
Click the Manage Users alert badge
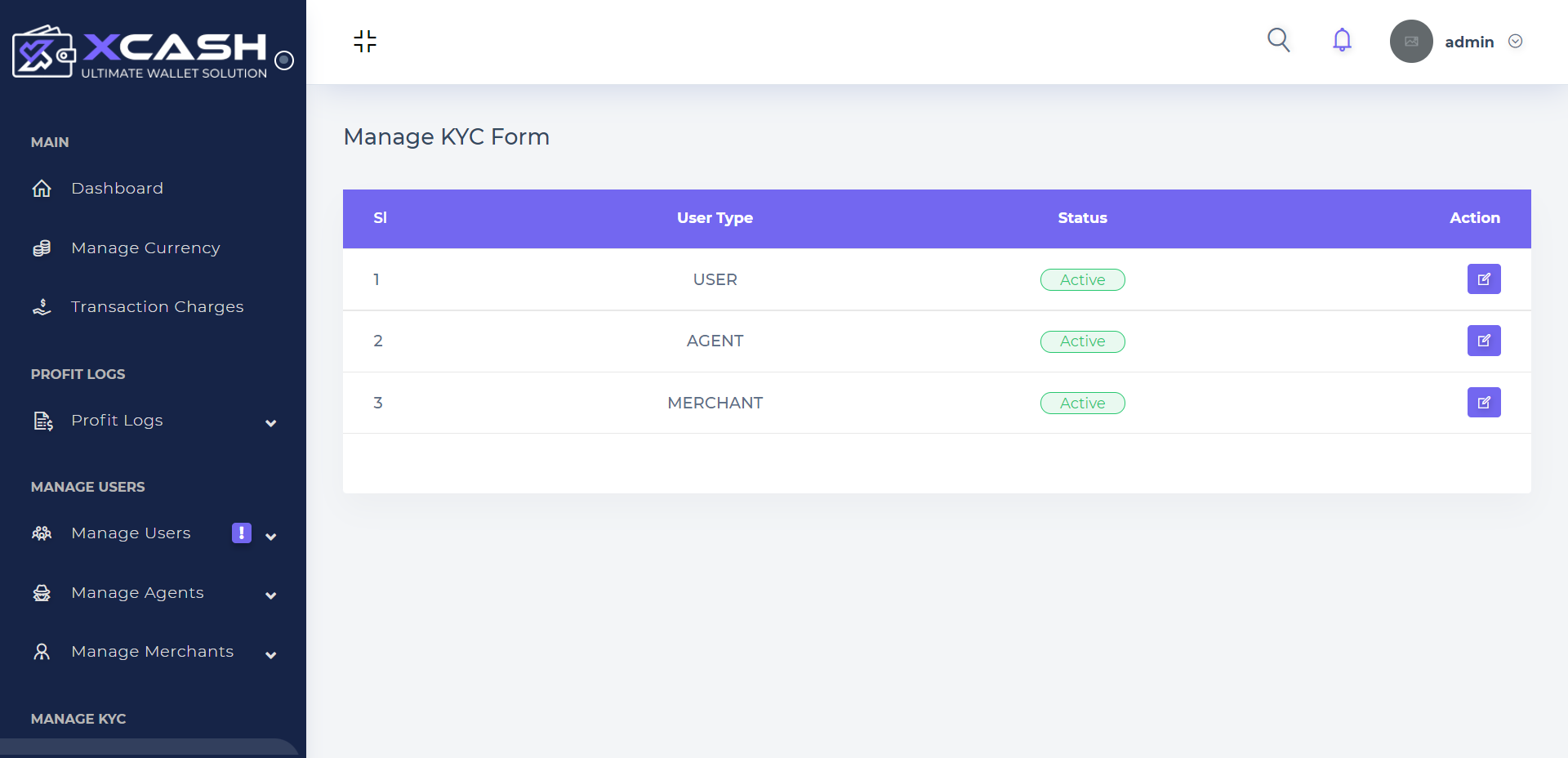pos(242,533)
